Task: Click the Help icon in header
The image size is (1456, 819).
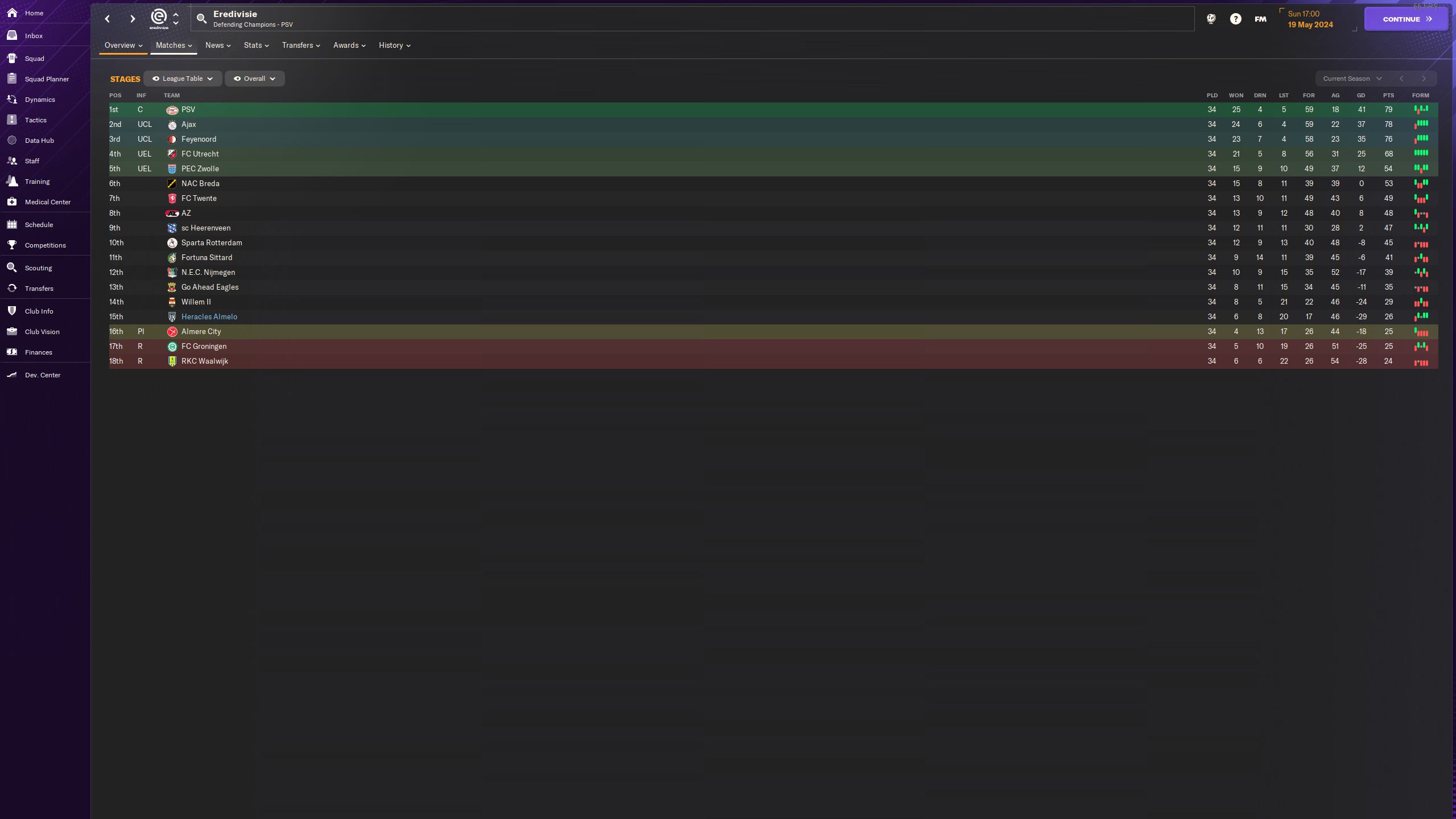Action: [x=1235, y=18]
